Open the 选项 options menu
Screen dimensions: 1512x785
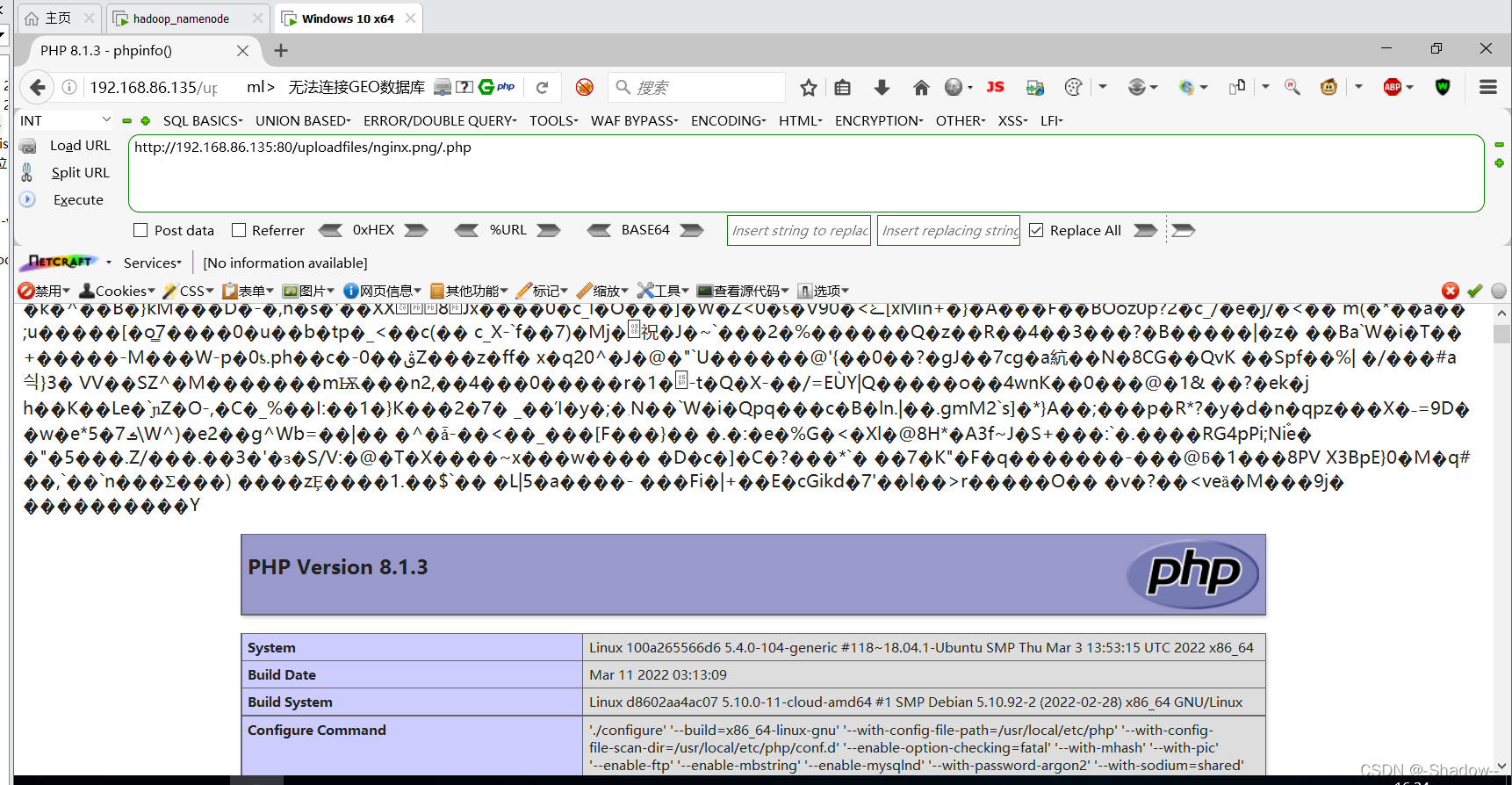coord(823,291)
